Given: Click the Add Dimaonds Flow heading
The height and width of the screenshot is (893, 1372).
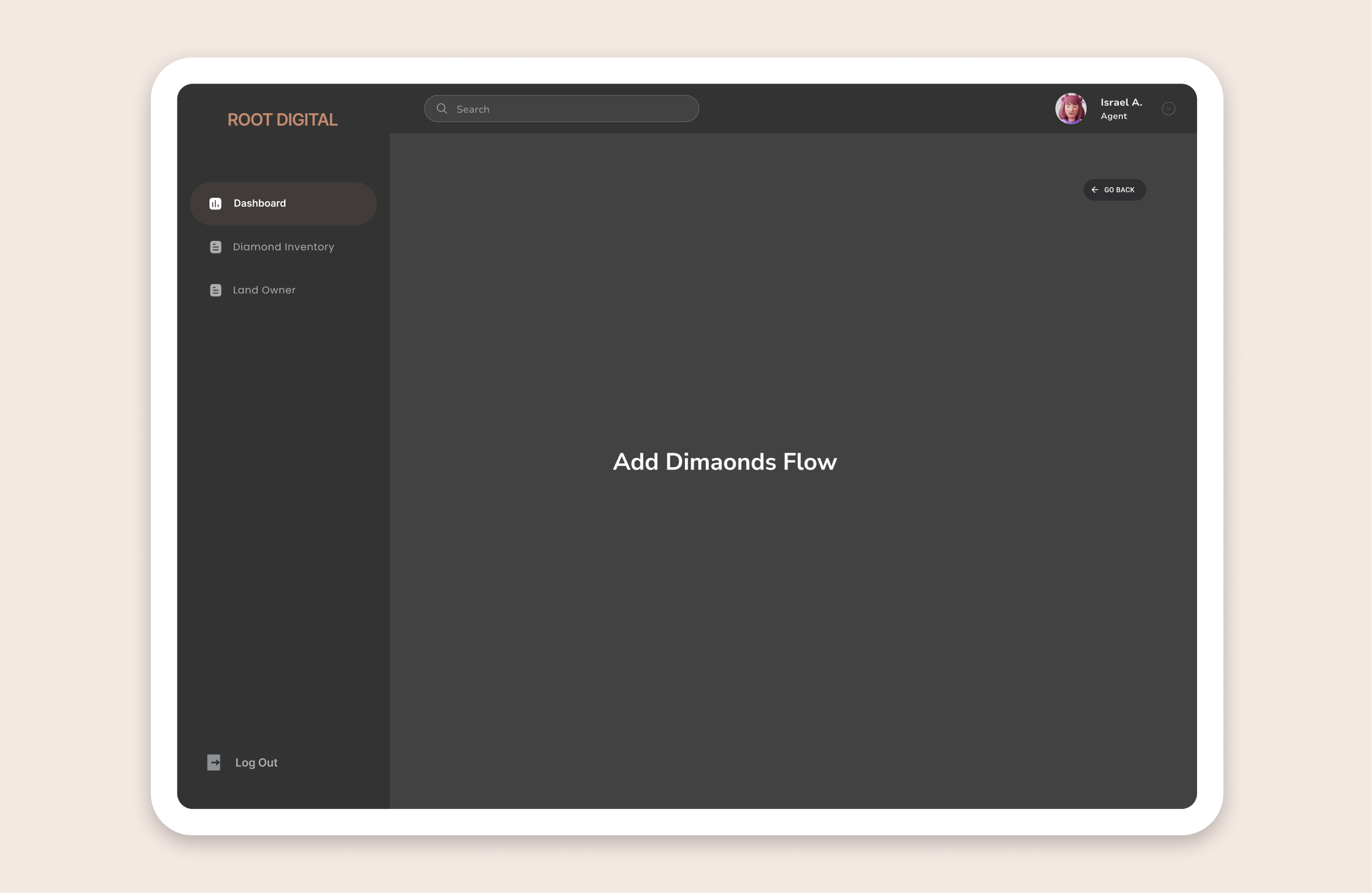Looking at the screenshot, I should [x=724, y=462].
